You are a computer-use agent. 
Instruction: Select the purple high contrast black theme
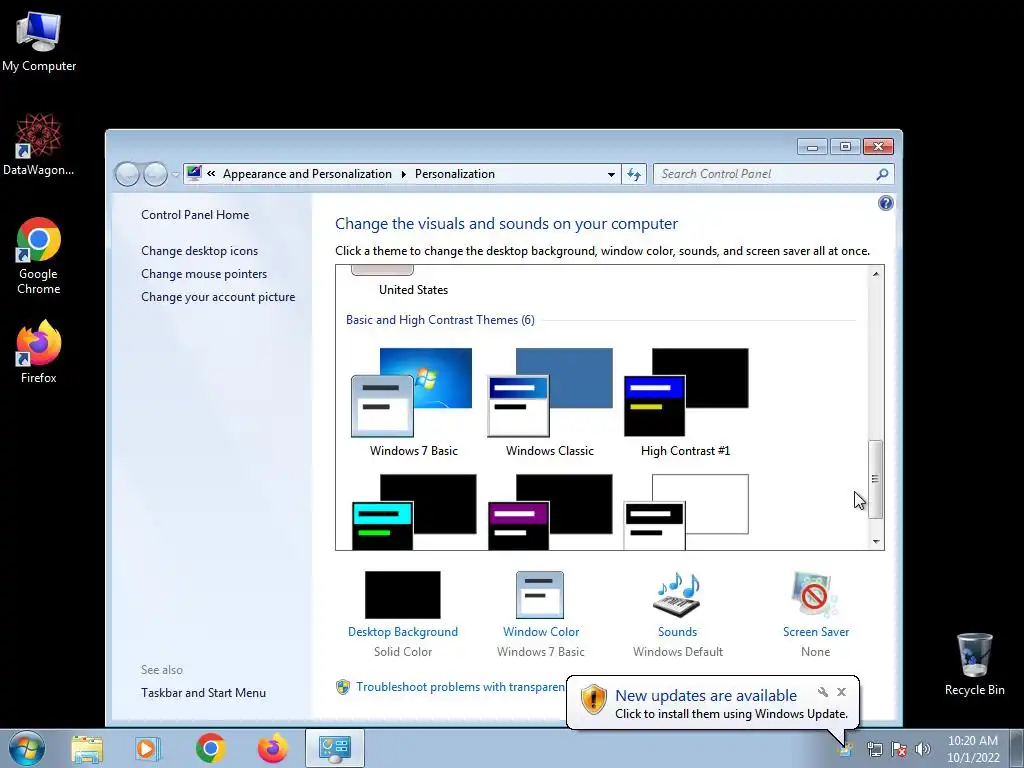coord(550,512)
